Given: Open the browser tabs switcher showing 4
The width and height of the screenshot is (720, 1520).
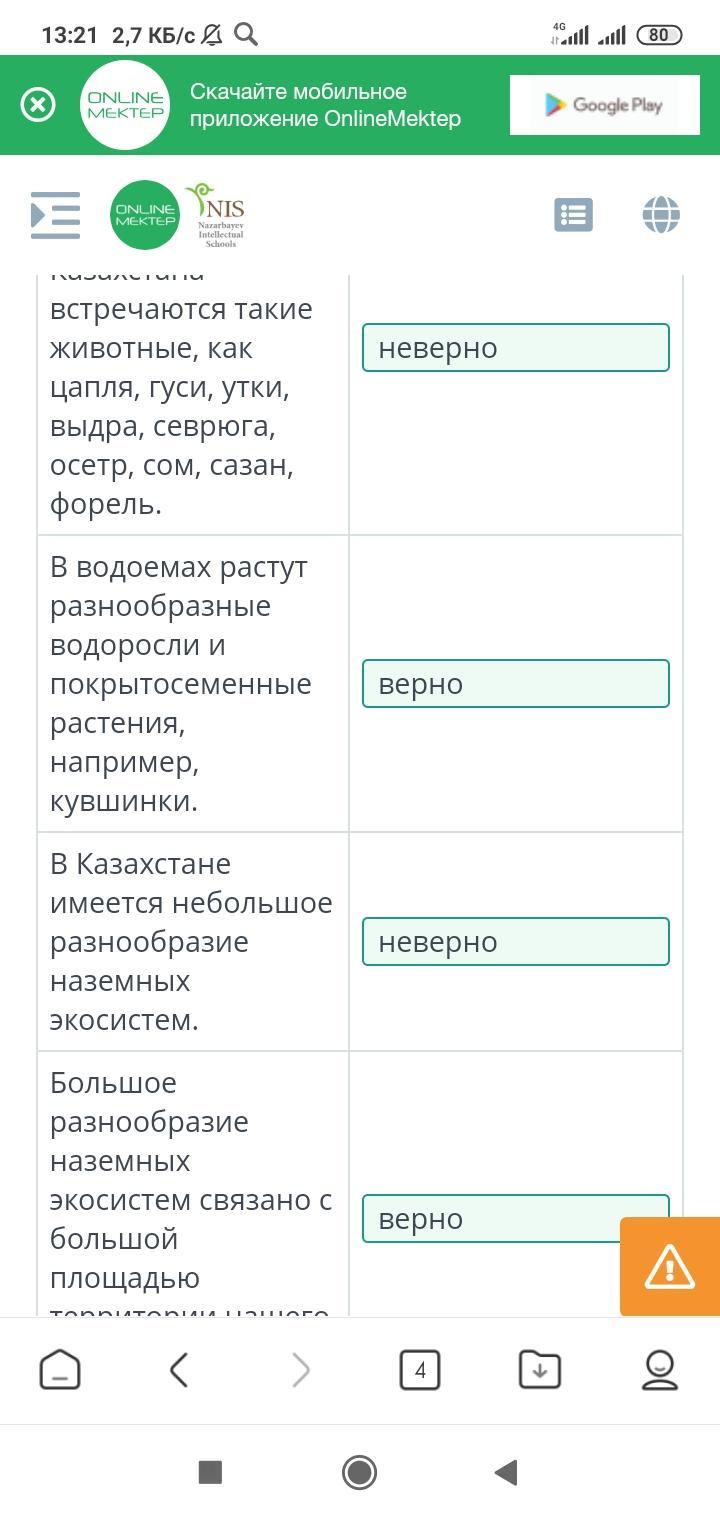Looking at the screenshot, I should coord(420,1370).
